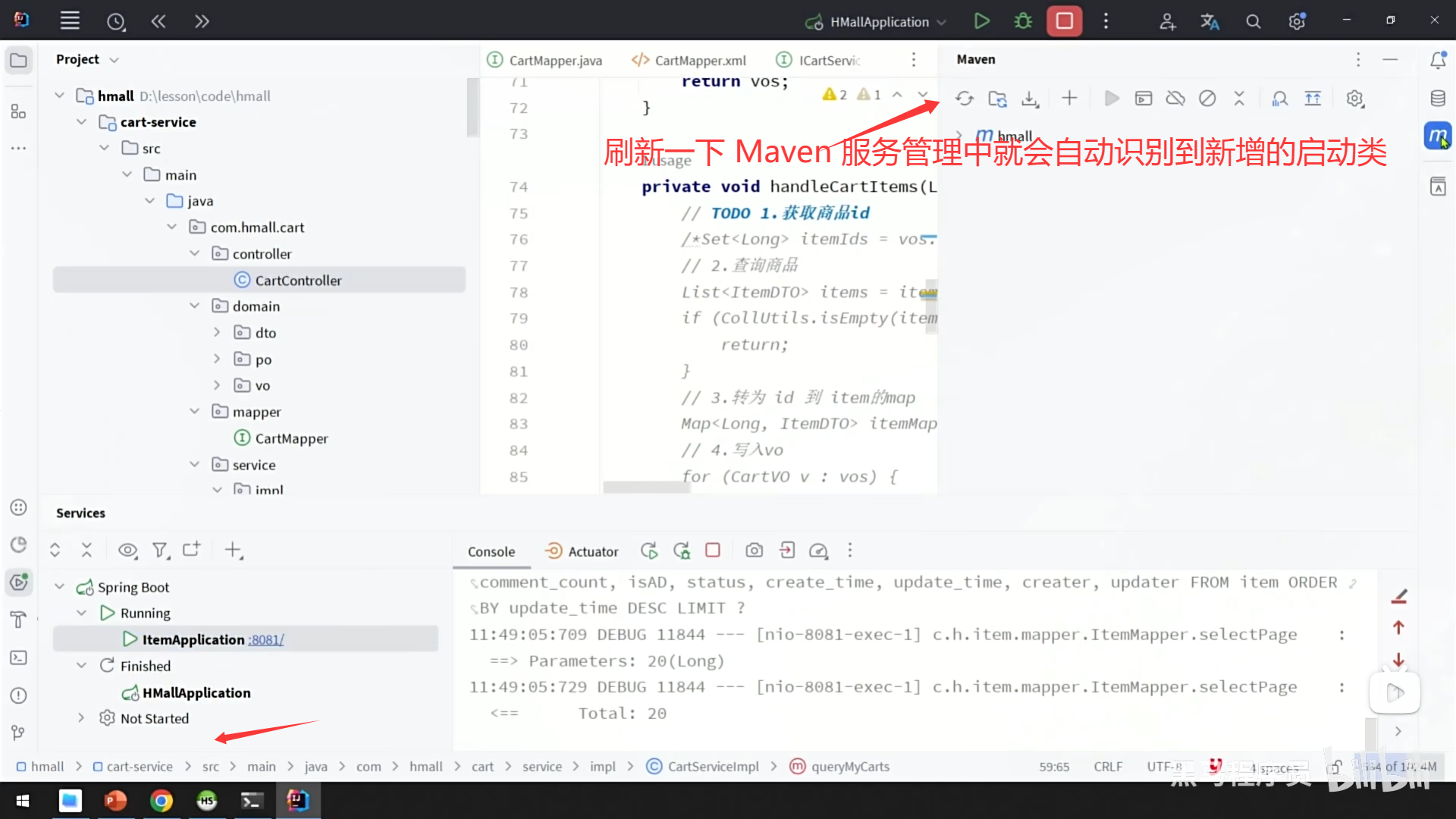This screenshot has height=819, width=1456.
Task: Collapse the cart-service project folder
Action: click(82, 121)
